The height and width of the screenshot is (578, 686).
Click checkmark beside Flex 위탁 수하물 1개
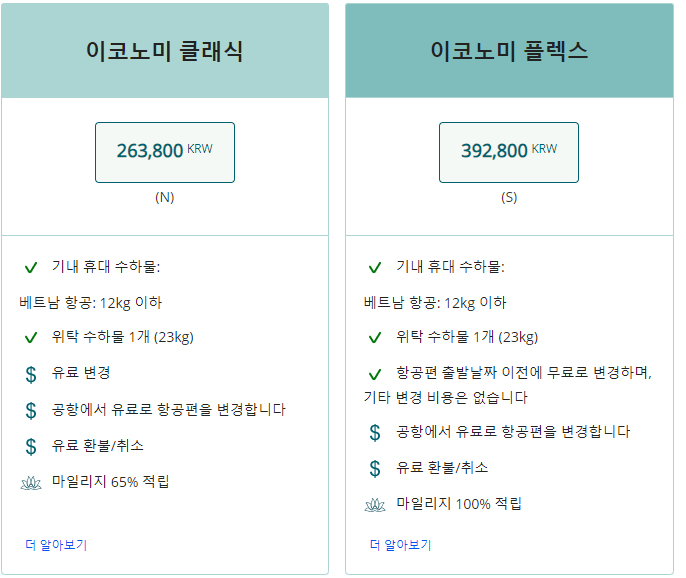tap(375, 337)
